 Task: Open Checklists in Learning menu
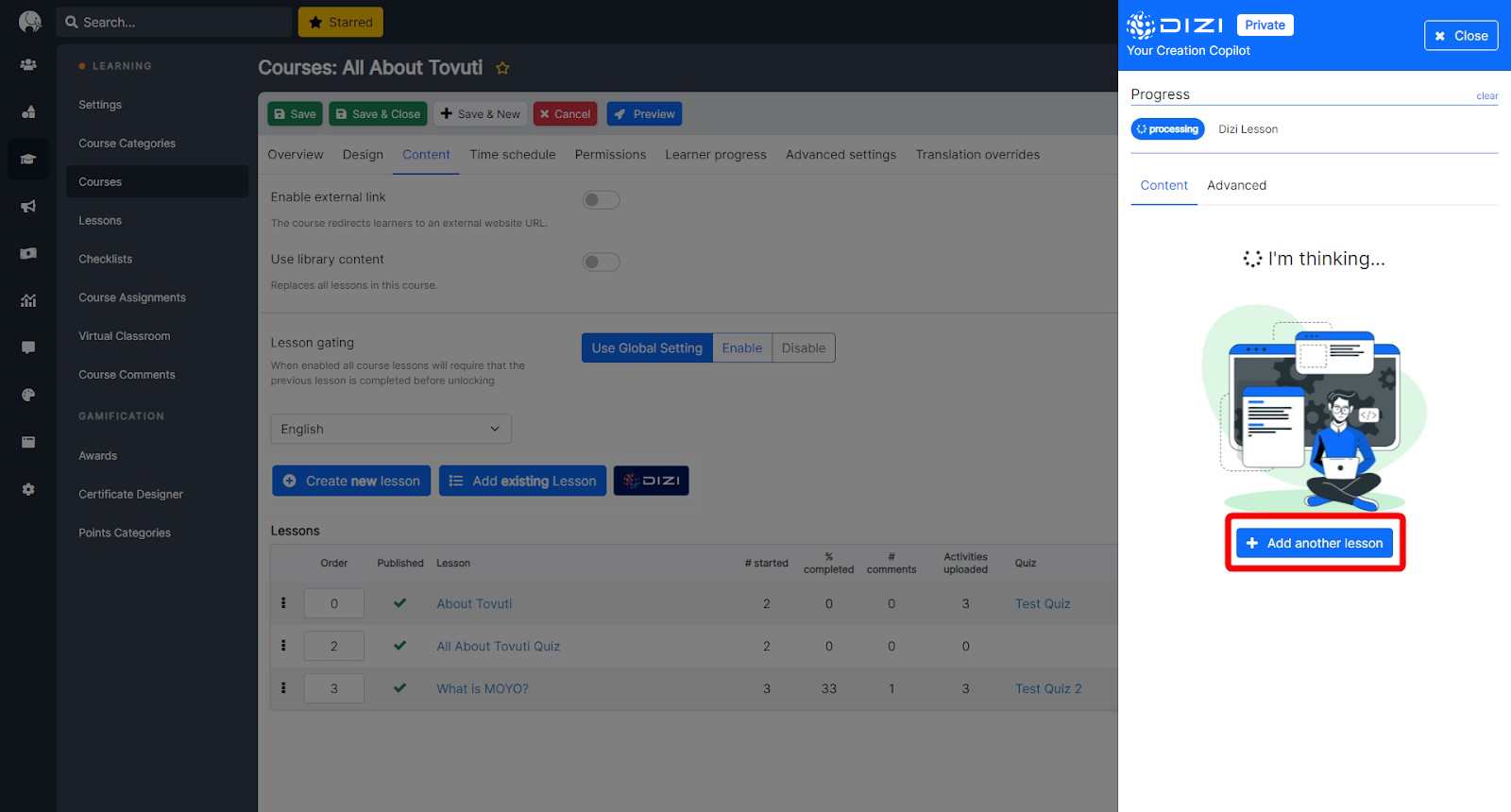point(106,259)
